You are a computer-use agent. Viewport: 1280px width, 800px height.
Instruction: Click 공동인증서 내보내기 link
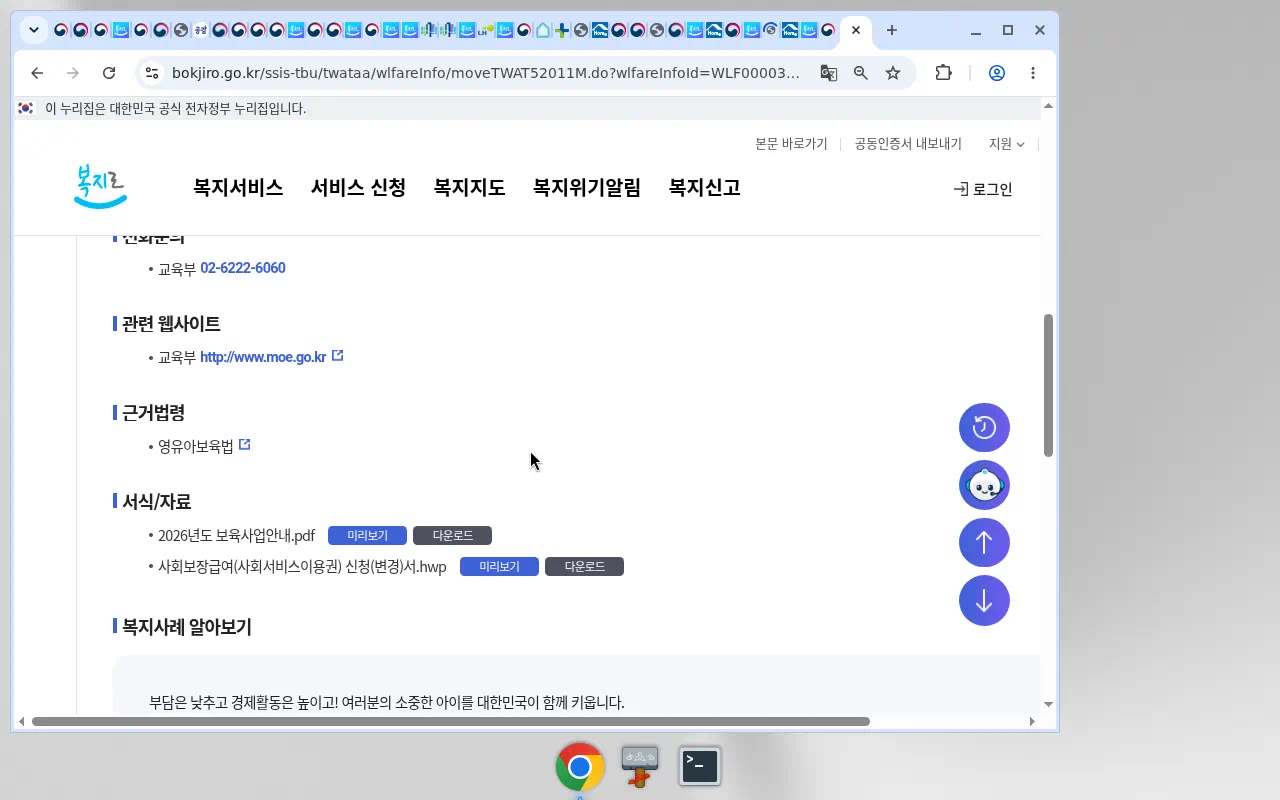pos(908,144)
